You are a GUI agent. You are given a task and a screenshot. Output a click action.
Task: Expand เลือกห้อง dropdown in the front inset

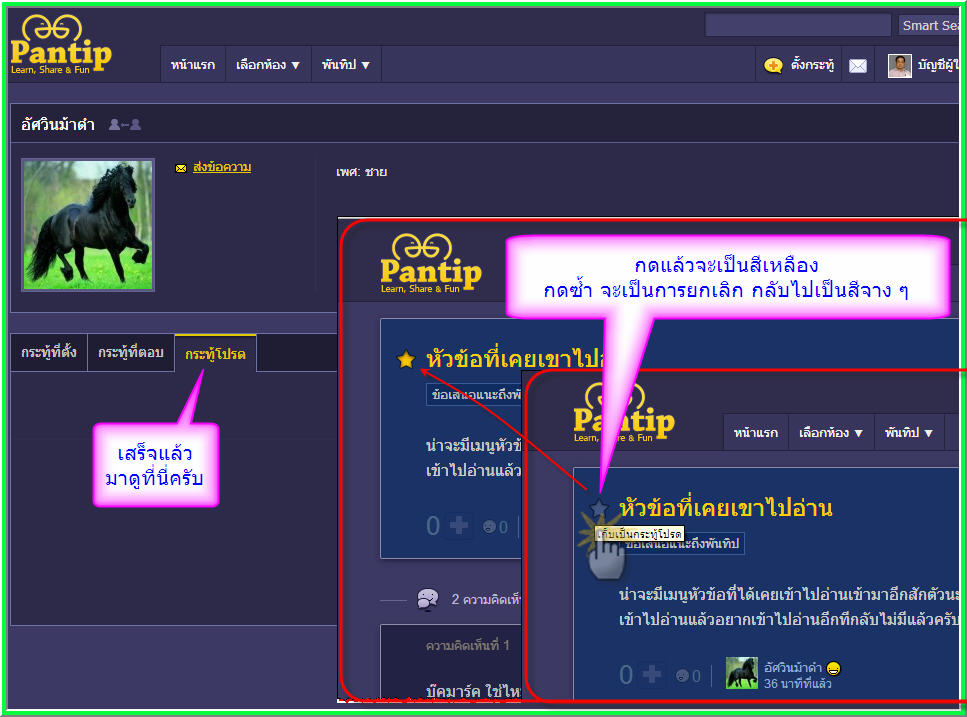[831, 432]
